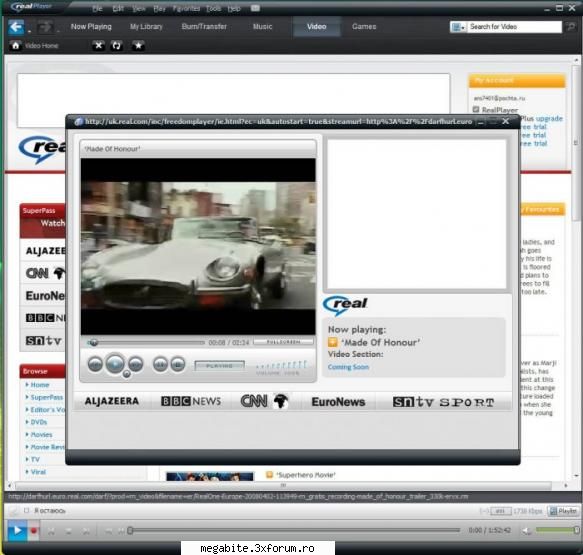Expand the DVDs item in Browse list
Viewport: 583px width, 555px height.
[36, 422]
